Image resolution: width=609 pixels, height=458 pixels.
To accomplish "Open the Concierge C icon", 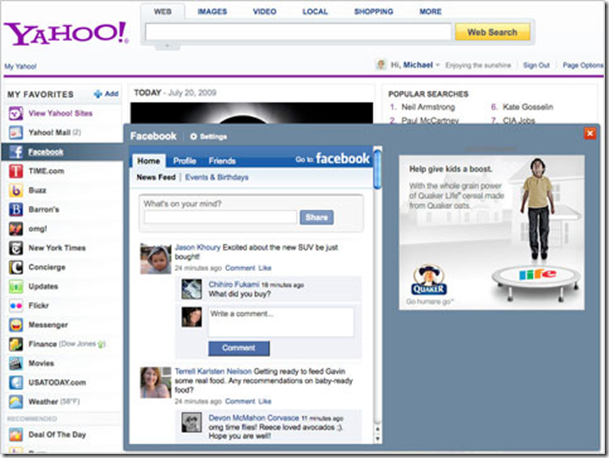I will 16,267.
